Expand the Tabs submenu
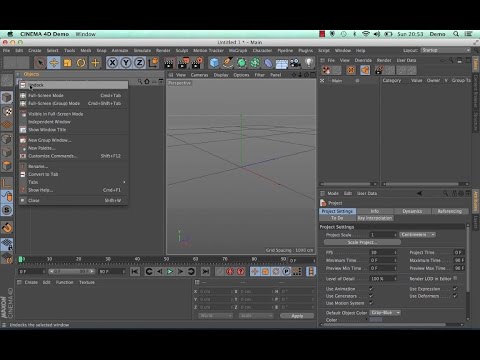480x360 pixels. point(73,182)
